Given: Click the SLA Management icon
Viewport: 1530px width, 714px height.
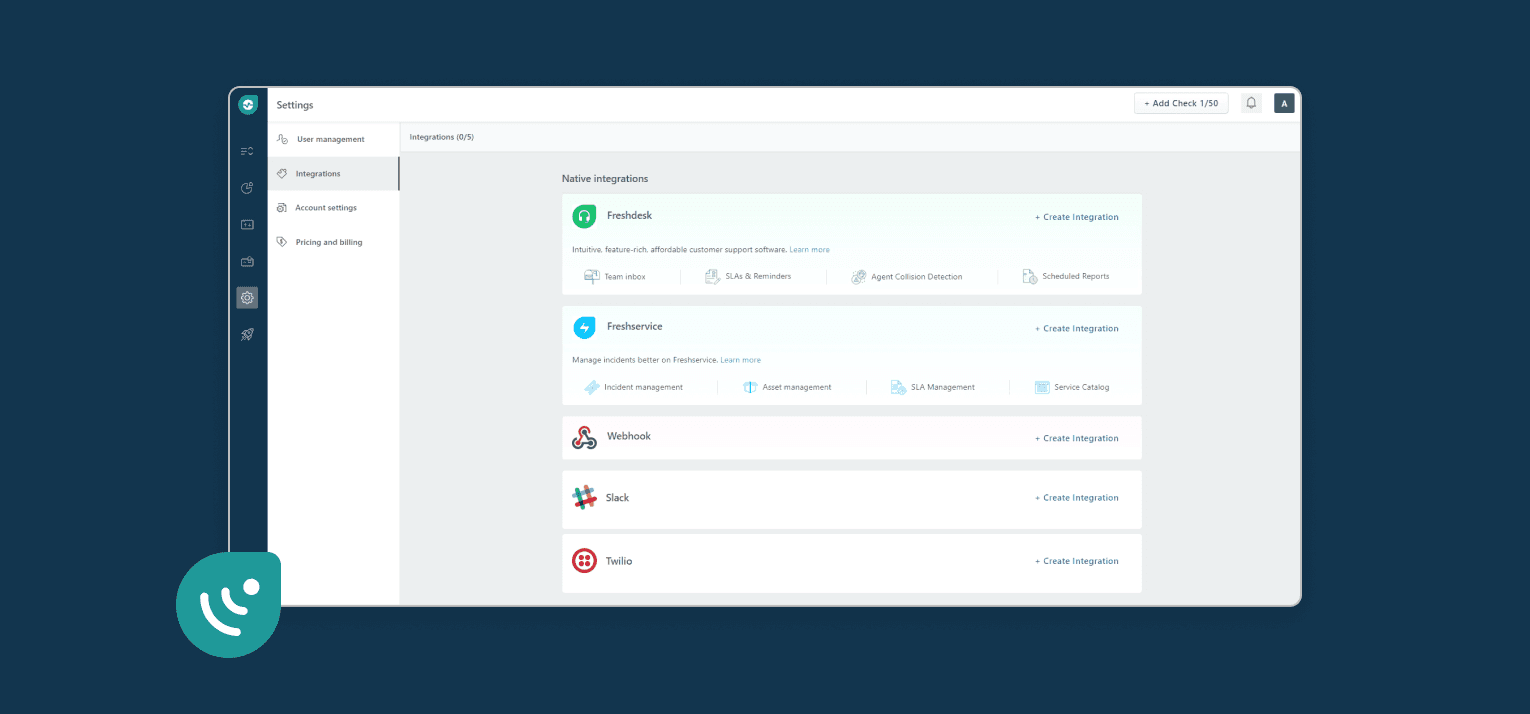Looking at the screenshot, I should click(x=898, y=387).
